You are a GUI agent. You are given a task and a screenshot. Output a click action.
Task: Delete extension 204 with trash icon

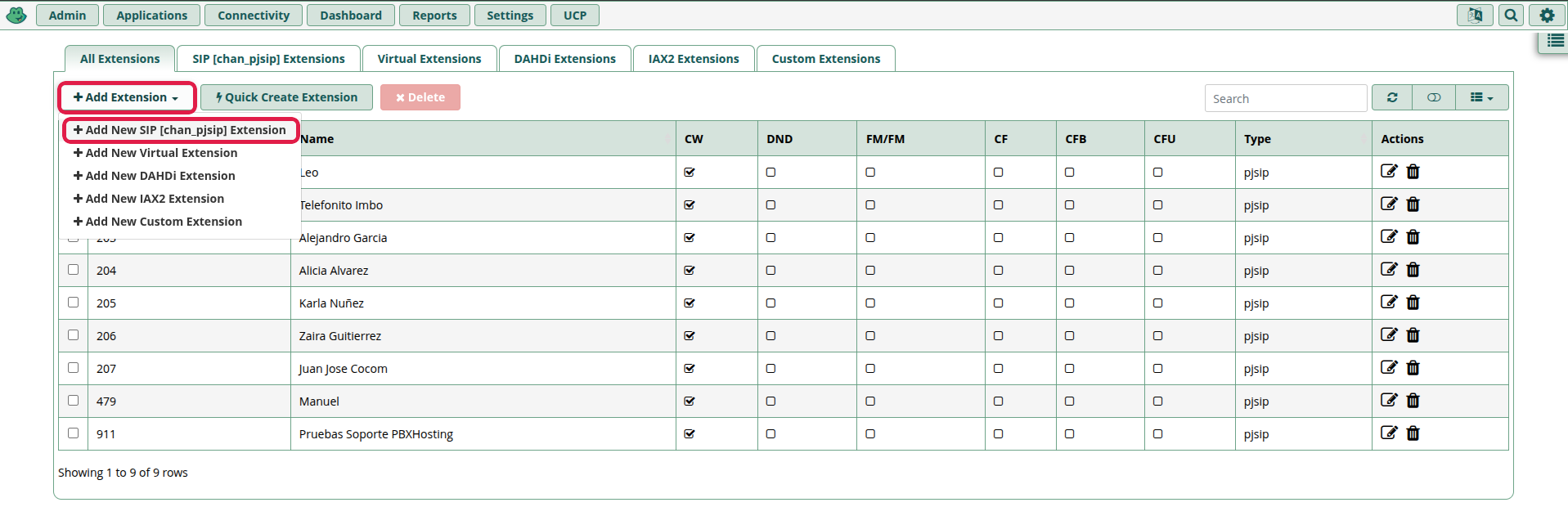point(1413,269)
